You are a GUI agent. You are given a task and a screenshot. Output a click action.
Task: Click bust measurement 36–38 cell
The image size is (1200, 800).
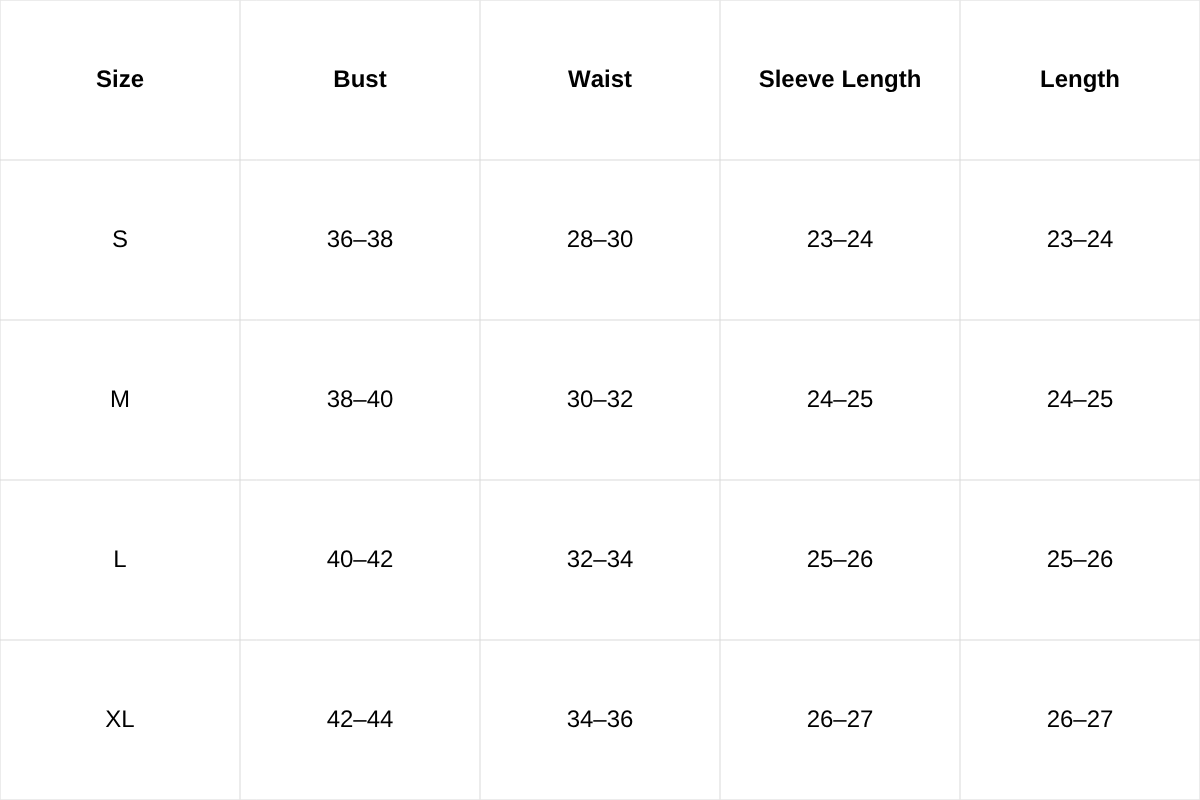pyautogui.click(x=360, y=239)
